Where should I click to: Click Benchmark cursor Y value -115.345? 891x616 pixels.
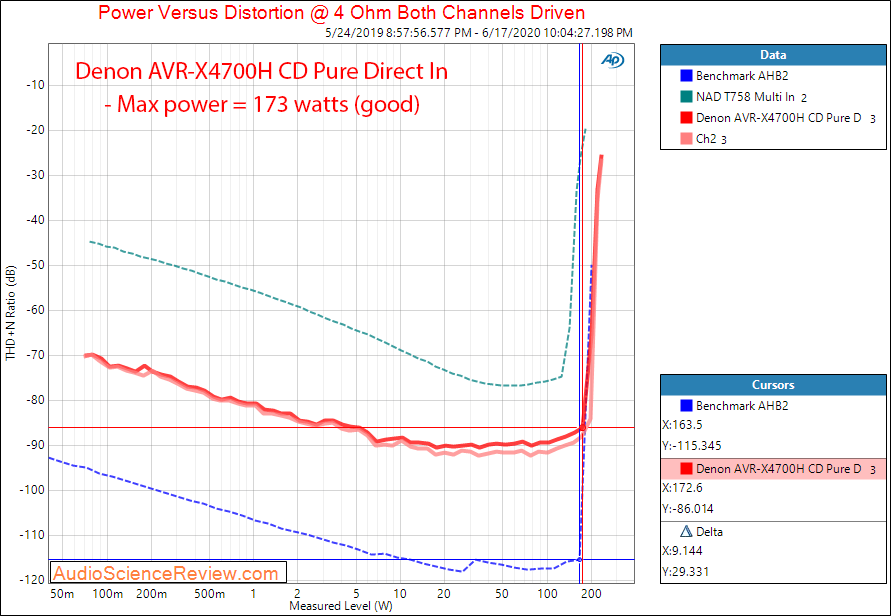pyautogui.click(x=692, y=446)
